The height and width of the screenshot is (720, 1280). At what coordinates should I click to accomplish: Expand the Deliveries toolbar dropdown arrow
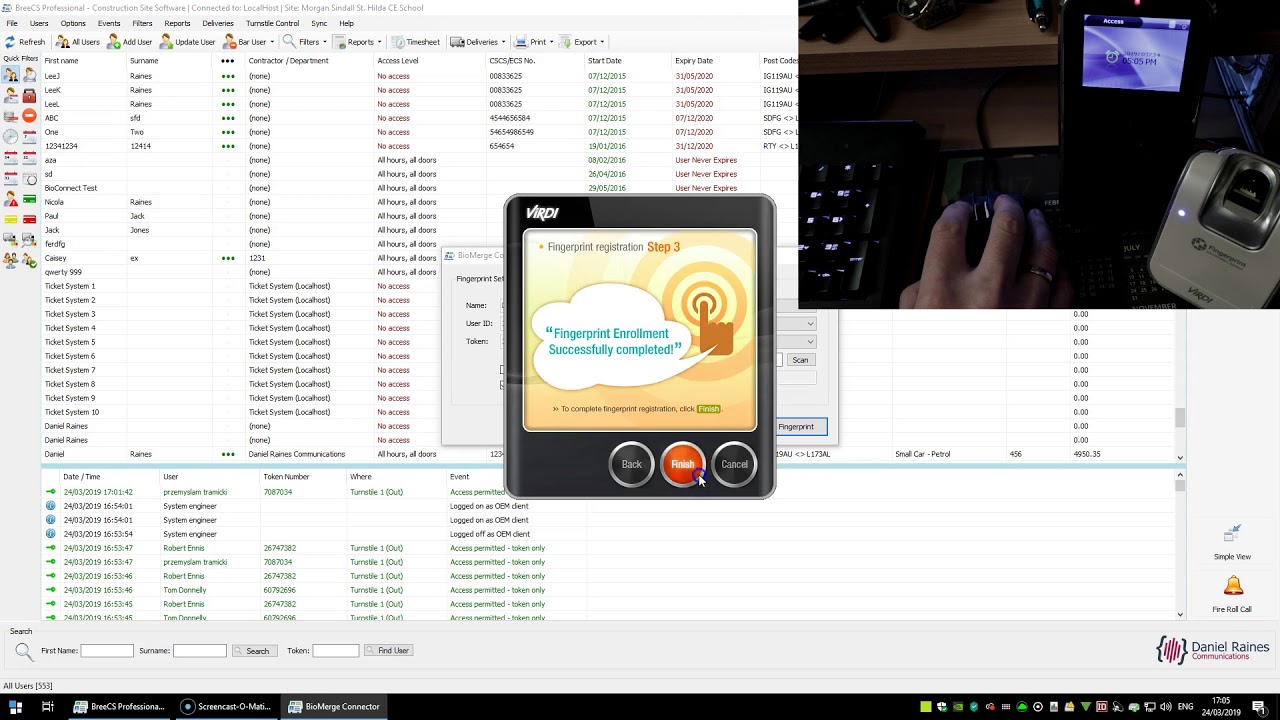click(503, 42)
